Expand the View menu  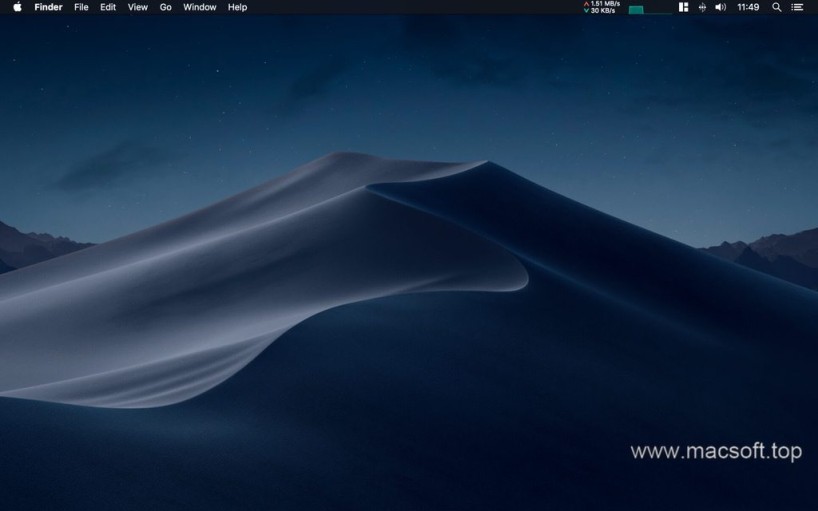click(138, 7)
